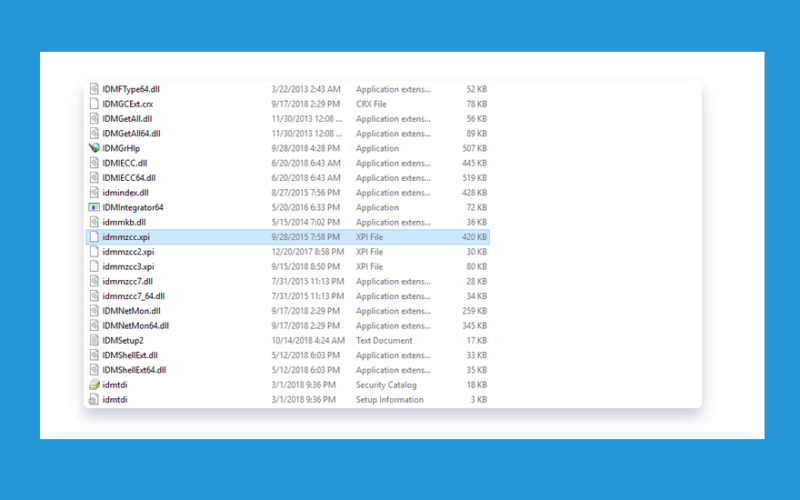Select the IDMIECC64.dll name

point(129,178)
